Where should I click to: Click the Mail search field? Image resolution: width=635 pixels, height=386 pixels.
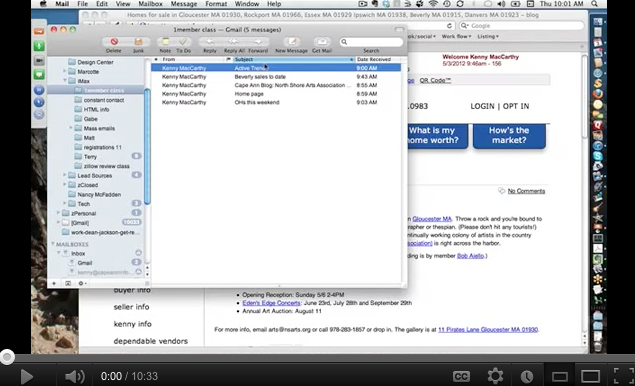click(371, 42)
